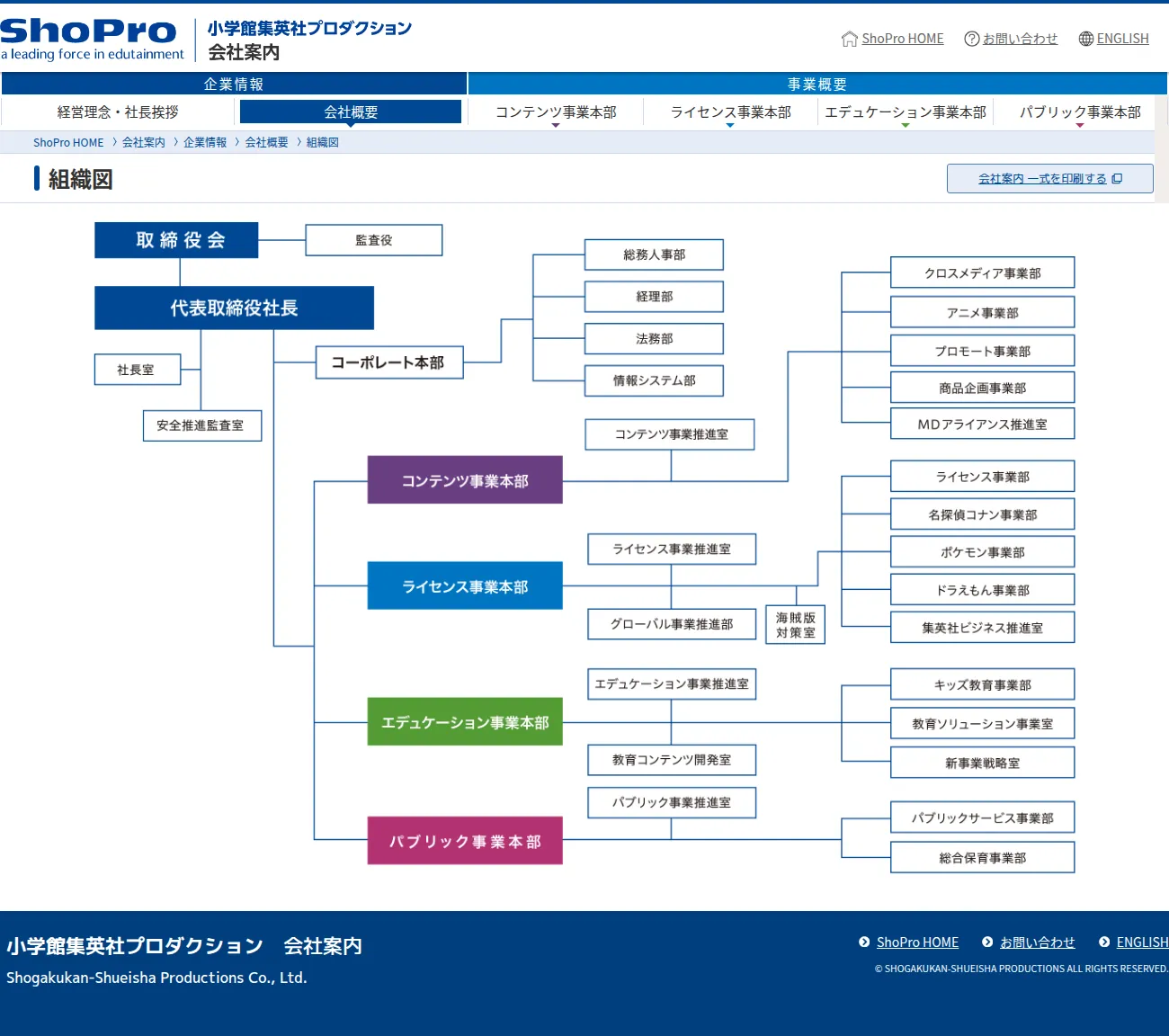Click the 海賊版対策室 box

click(x=796, y=625)
